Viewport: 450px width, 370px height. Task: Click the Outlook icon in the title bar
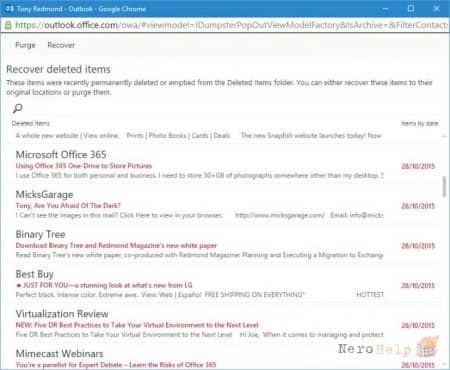tap(9, 9)
